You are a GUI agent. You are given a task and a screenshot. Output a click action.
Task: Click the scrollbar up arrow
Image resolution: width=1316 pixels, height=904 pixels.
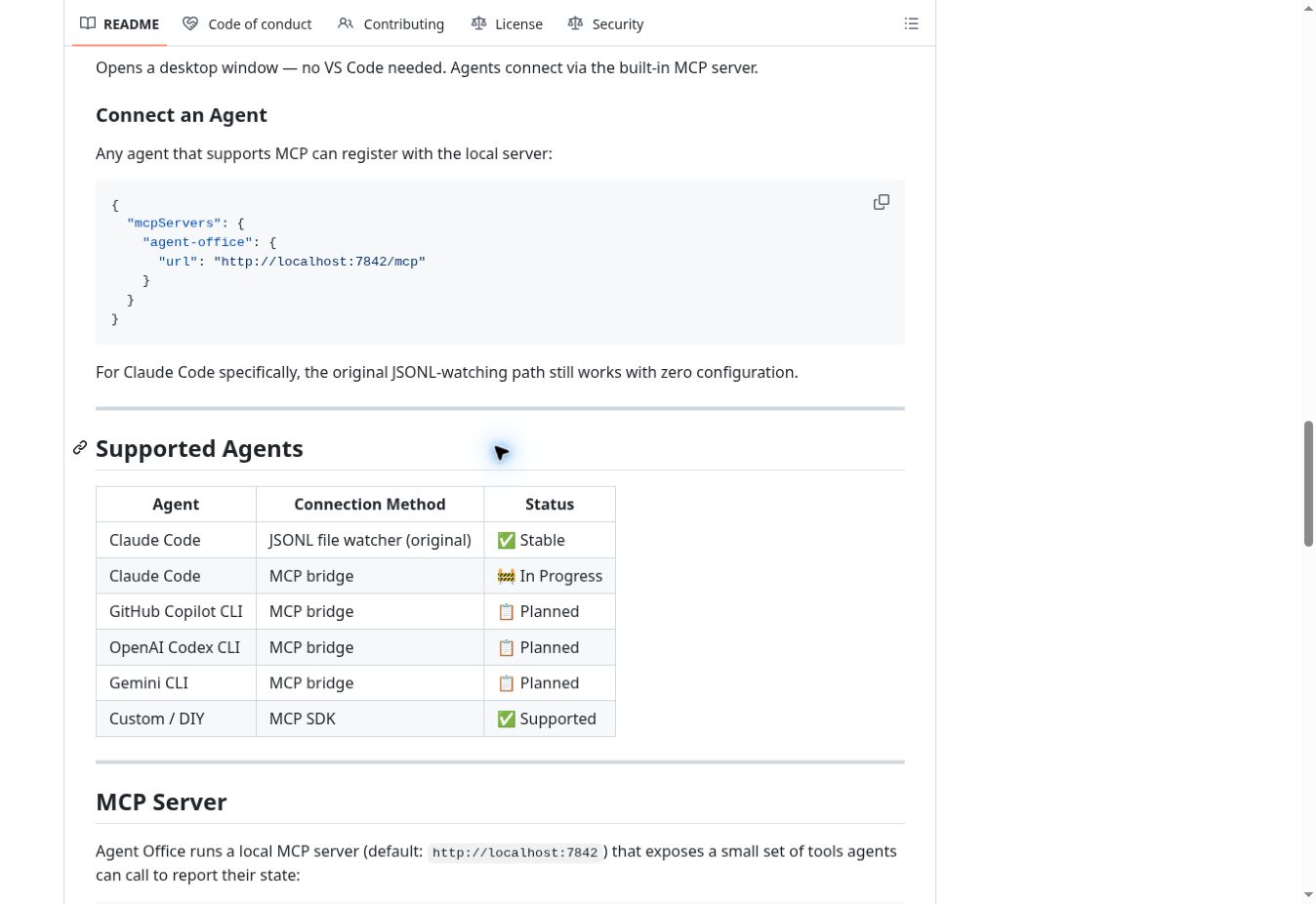1308,9
